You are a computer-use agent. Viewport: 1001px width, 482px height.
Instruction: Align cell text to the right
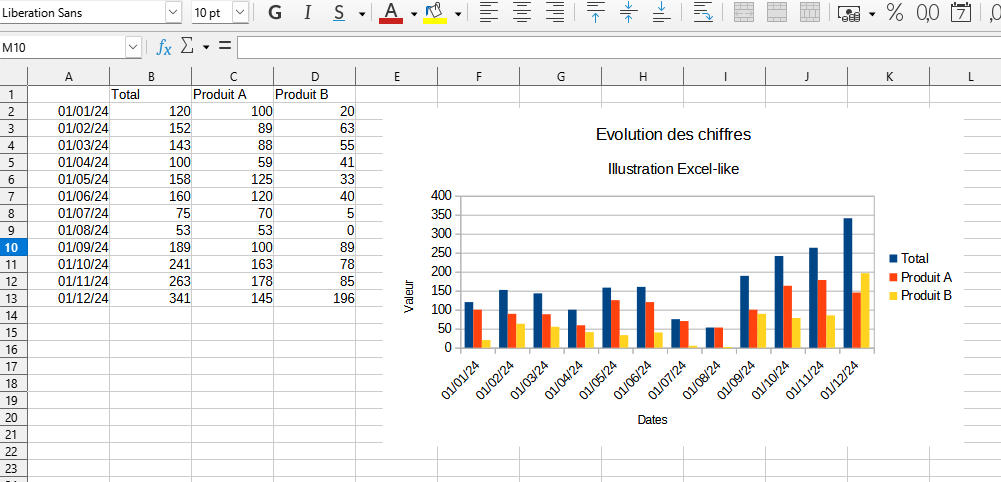click(x=556, y=13)
